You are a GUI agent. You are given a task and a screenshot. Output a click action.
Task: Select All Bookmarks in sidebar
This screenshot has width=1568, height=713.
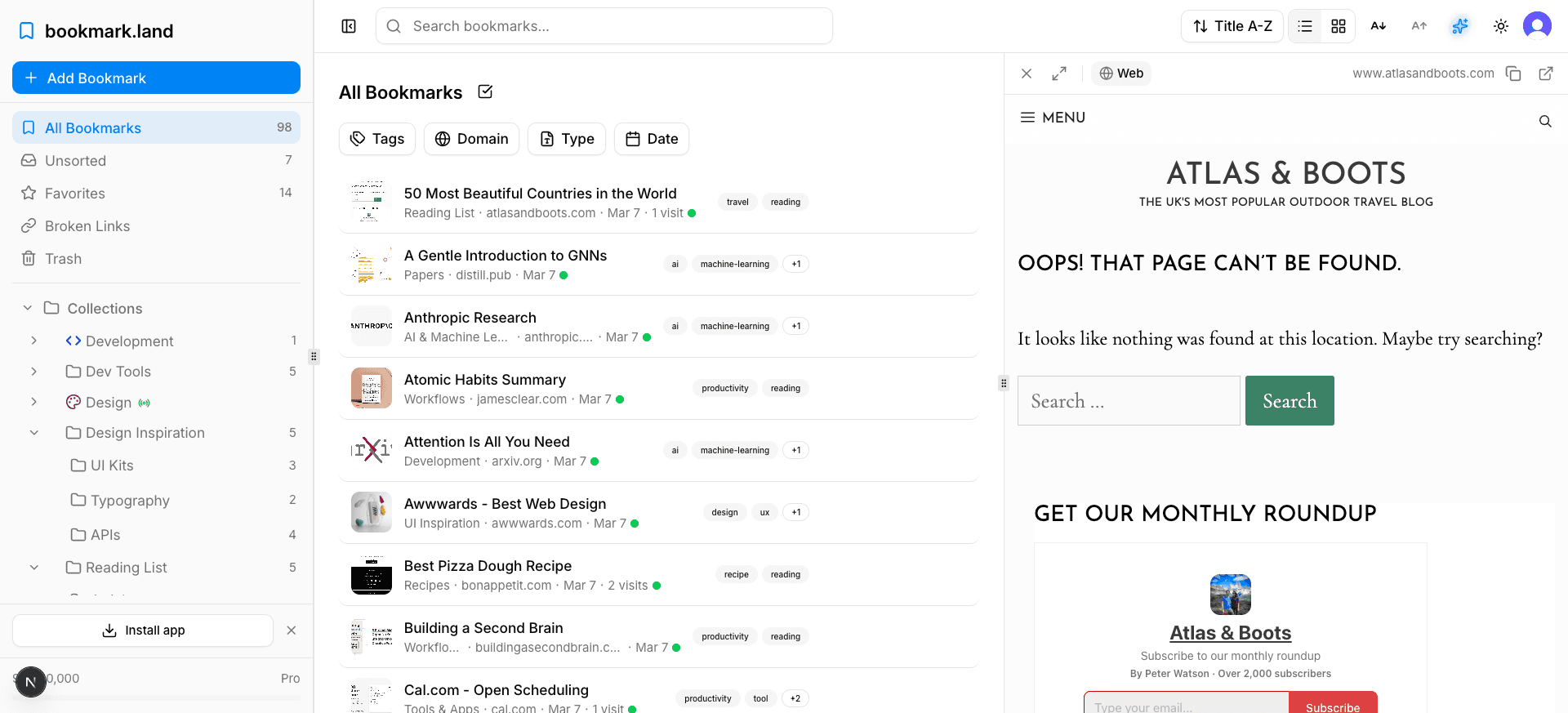point(156,127)
